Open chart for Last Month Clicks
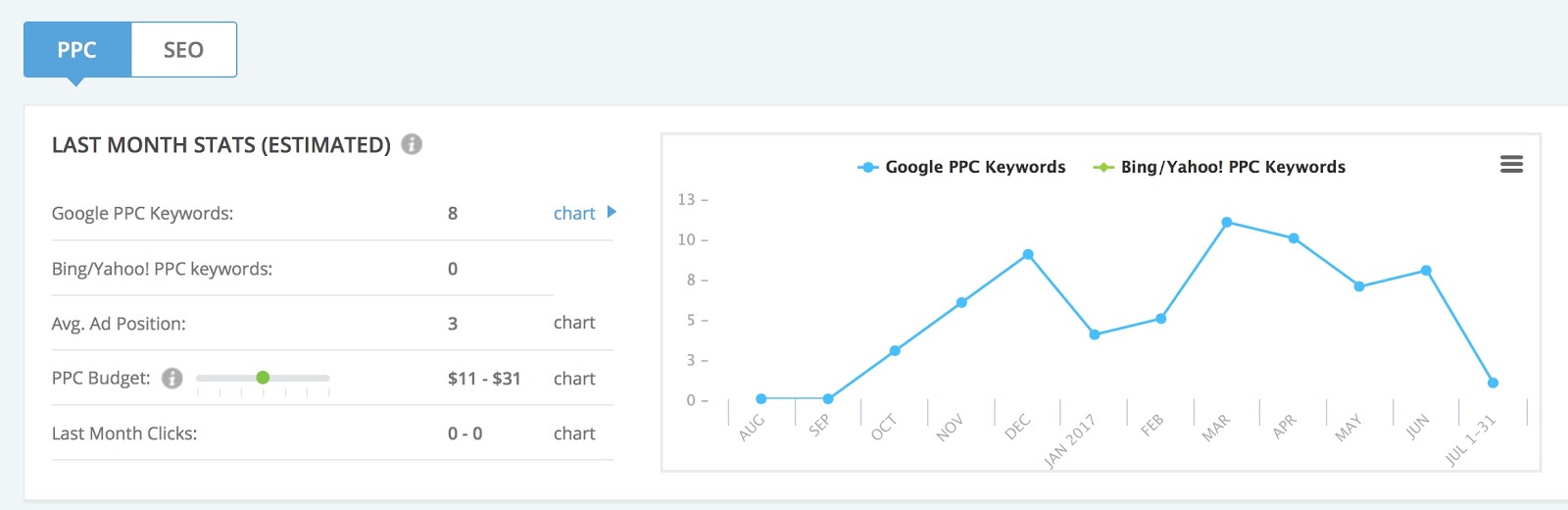 tap(574, 433)
